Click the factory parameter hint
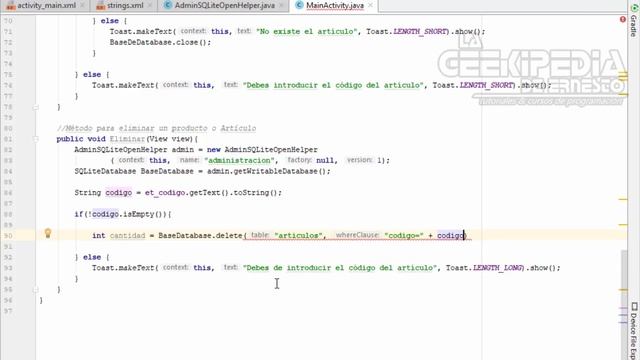Image resolution: width=640 pixels, height=360 pixels. click(x=299, y=160)
